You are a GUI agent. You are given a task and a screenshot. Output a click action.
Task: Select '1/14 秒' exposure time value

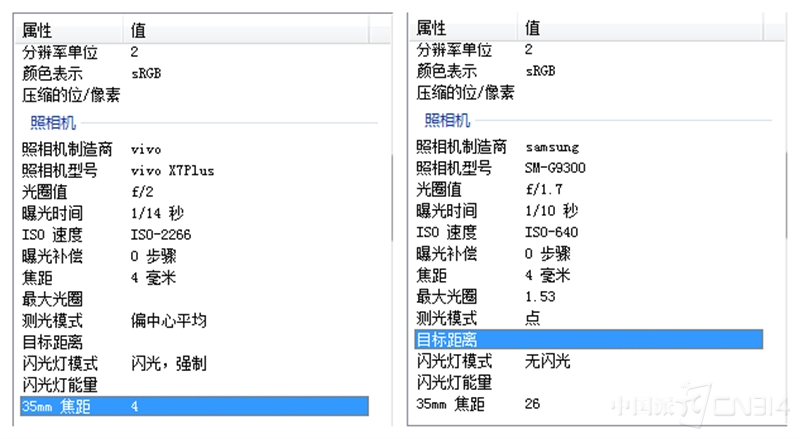(x=157, y=213)
